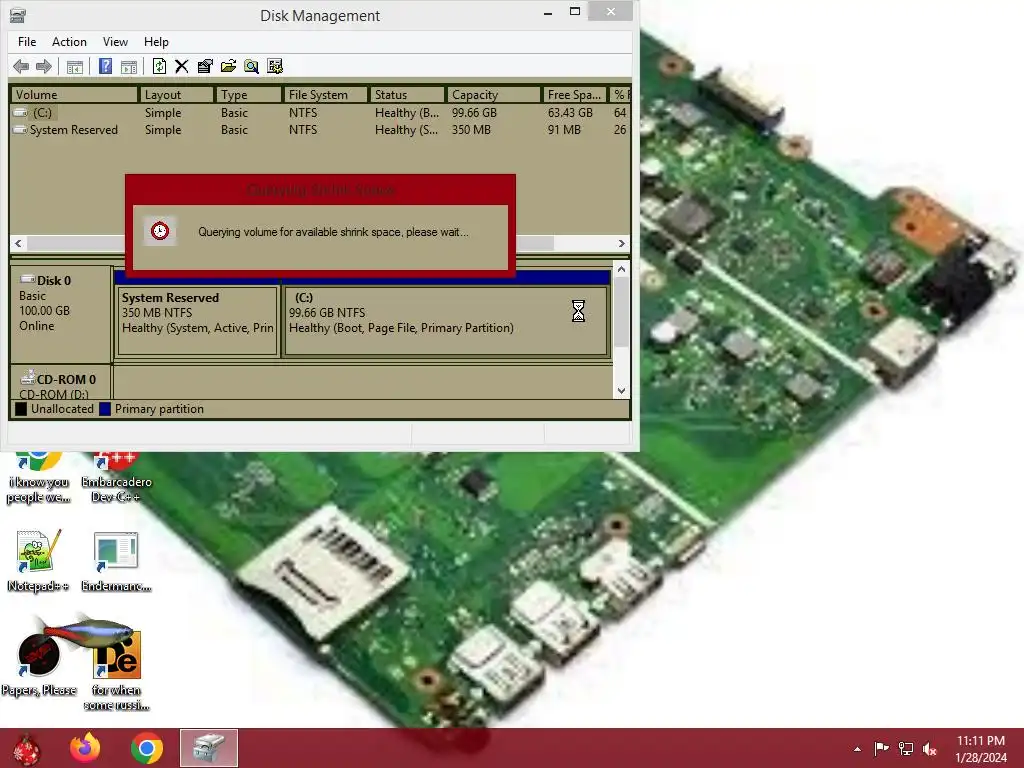Image resolution: width=1024 pixels, height=768 pixels.
Task: Open the Action Center flag icon
Action: pyautogui.click(x=882, y=748)
